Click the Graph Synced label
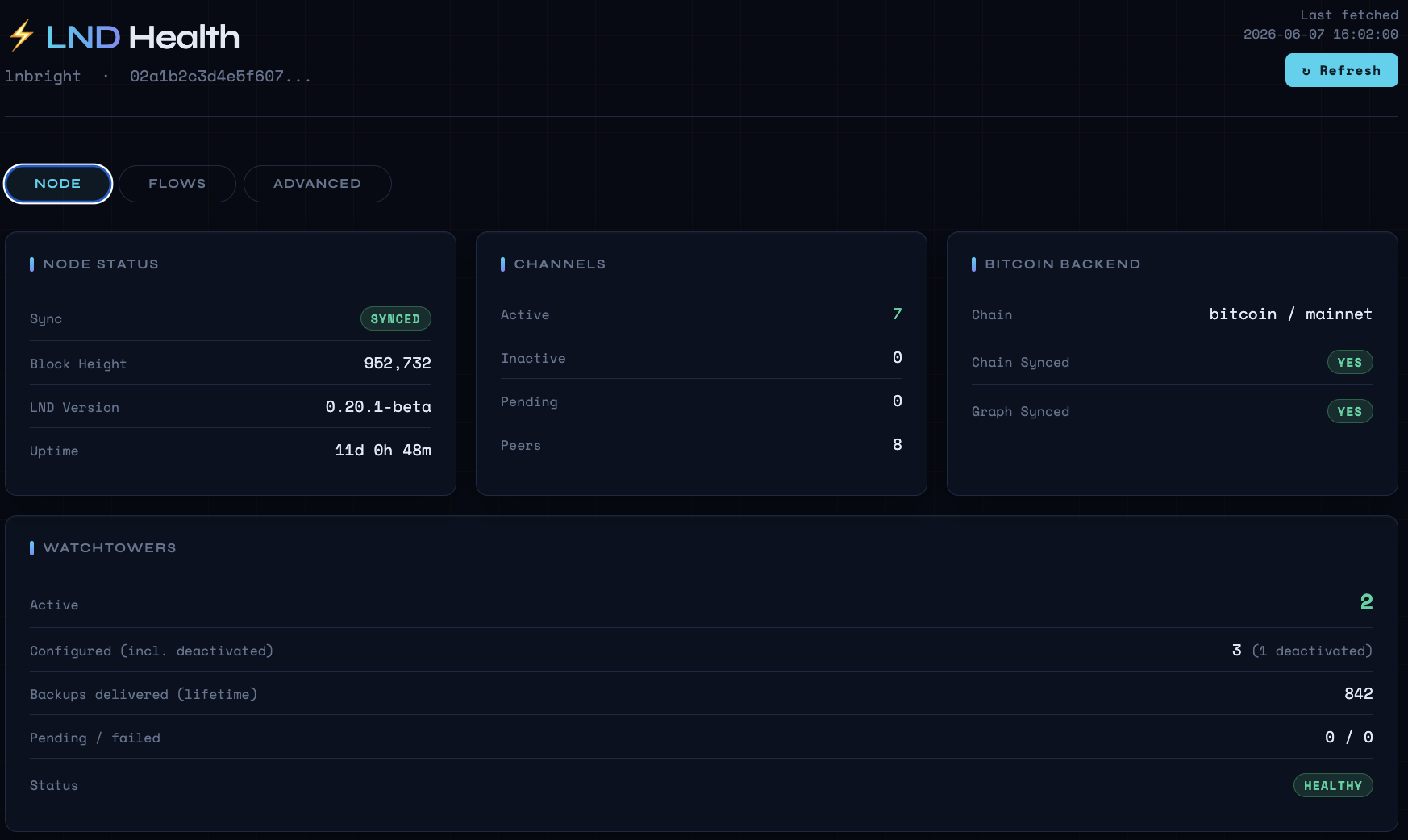 point(1020,411)
